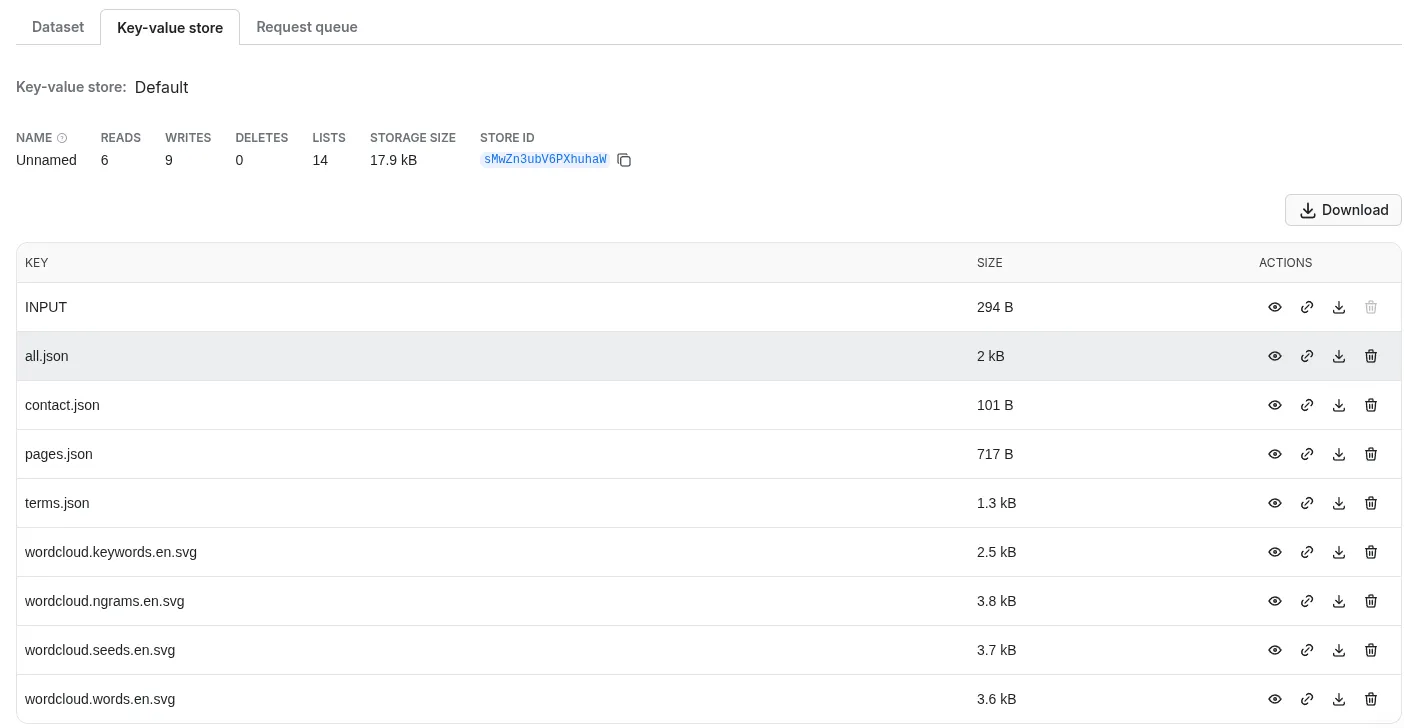Open the Request queue tab

coord(306,27)
